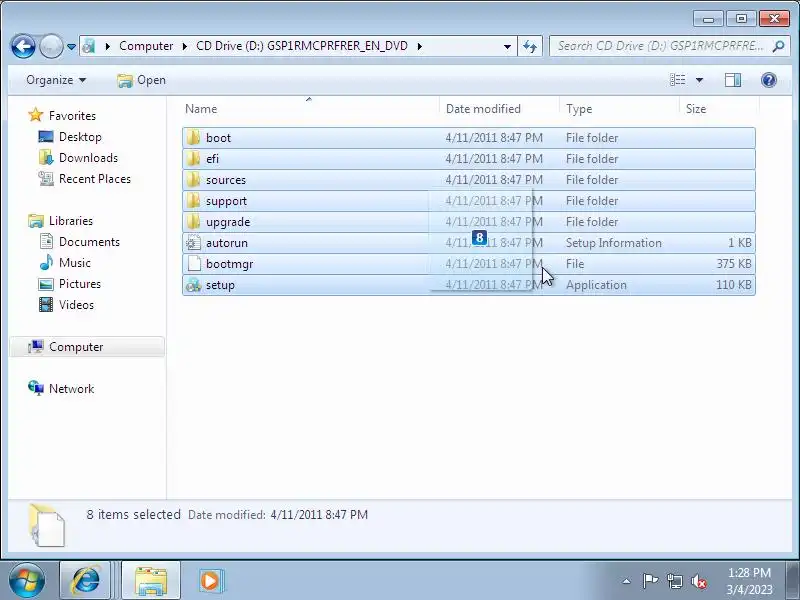
Task: Refresh the folder view
Action: (530, 46)
